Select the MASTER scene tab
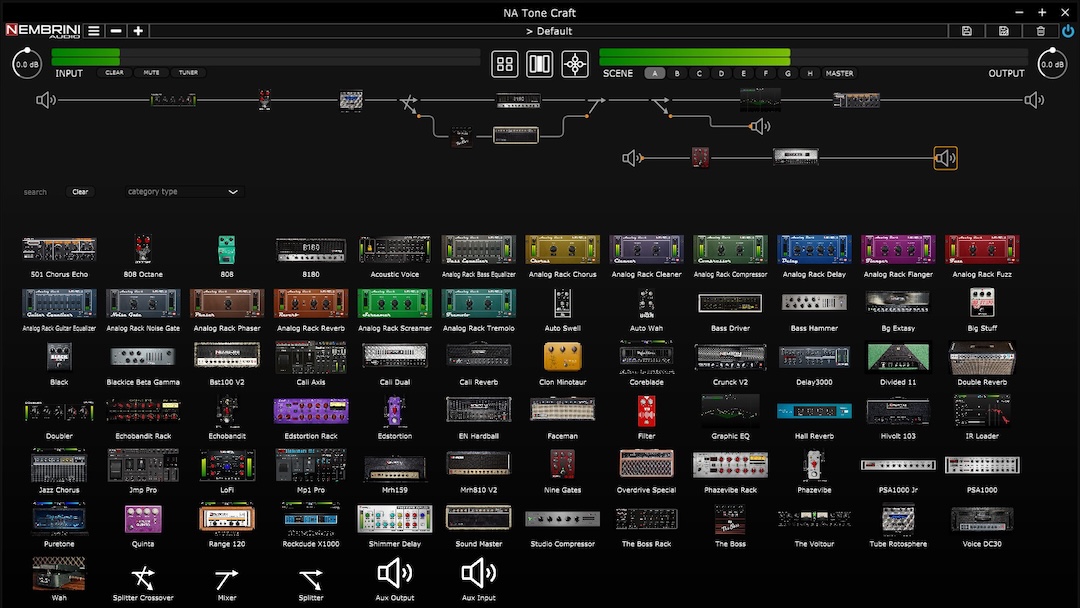 (x=839, y=73)
